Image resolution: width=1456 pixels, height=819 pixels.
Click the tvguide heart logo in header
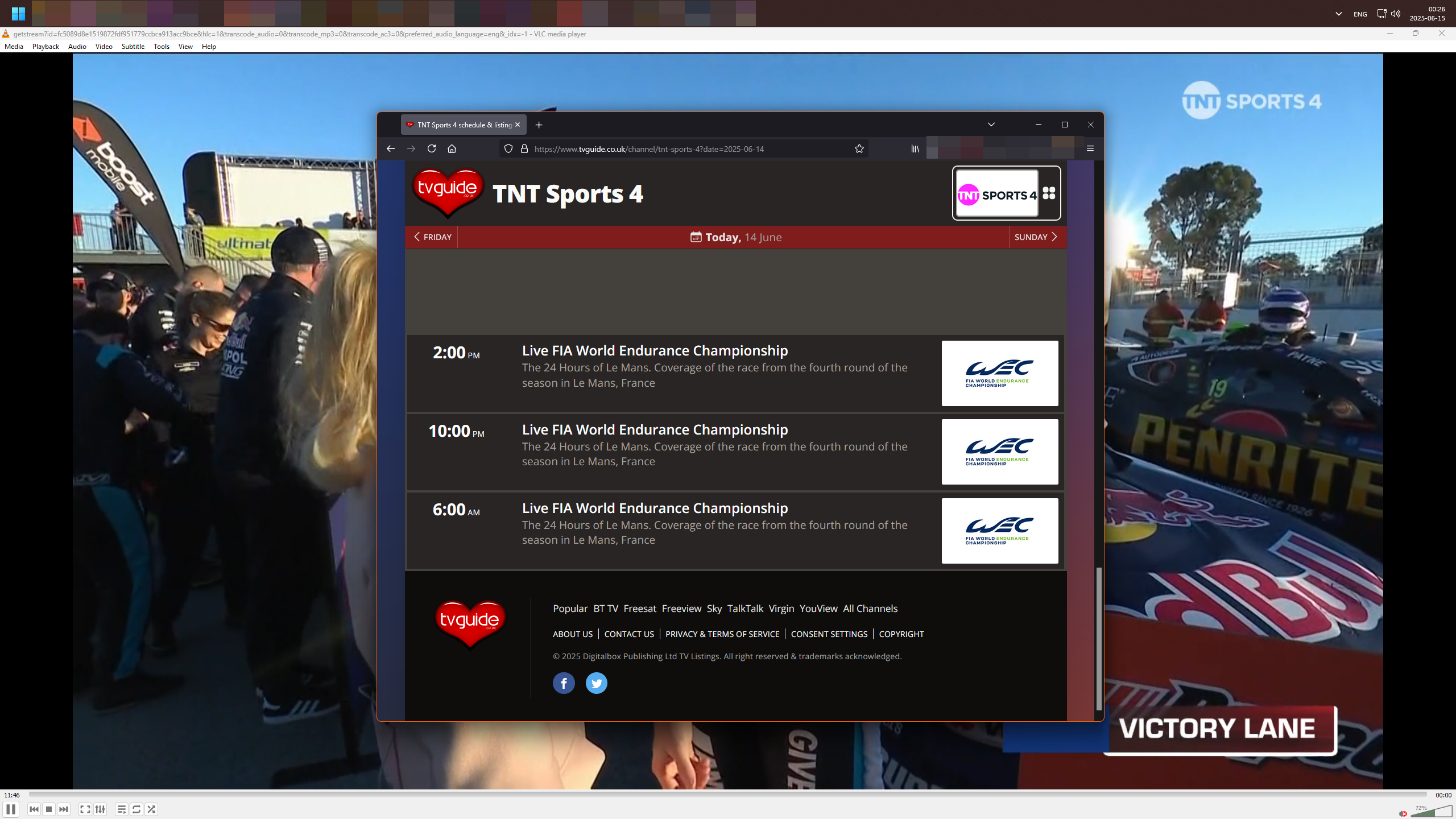448,193
